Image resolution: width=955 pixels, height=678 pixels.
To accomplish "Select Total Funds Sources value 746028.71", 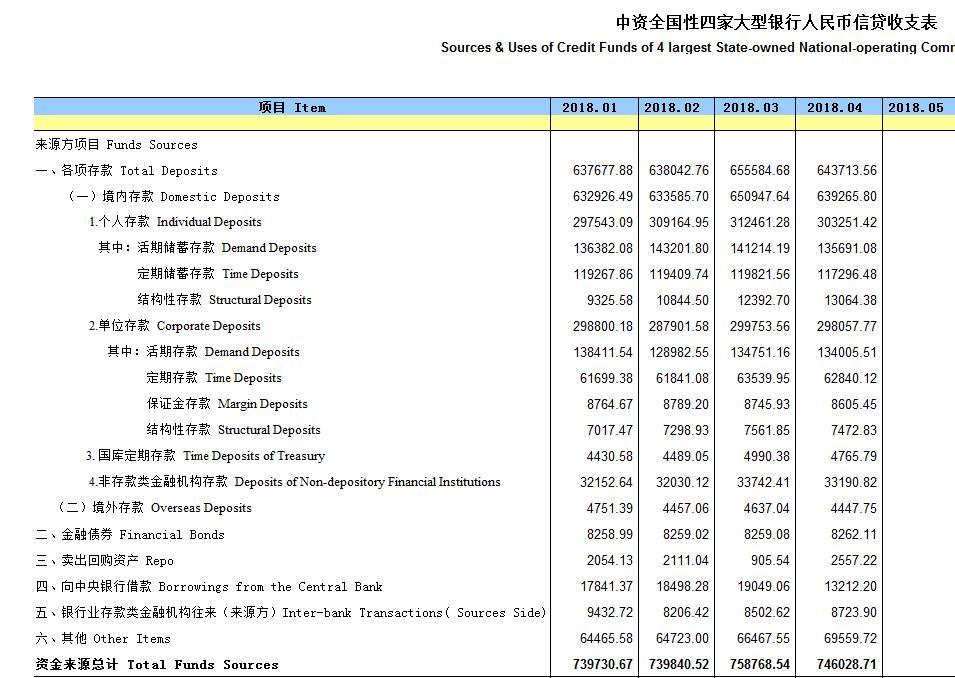I will pos(841,665).
